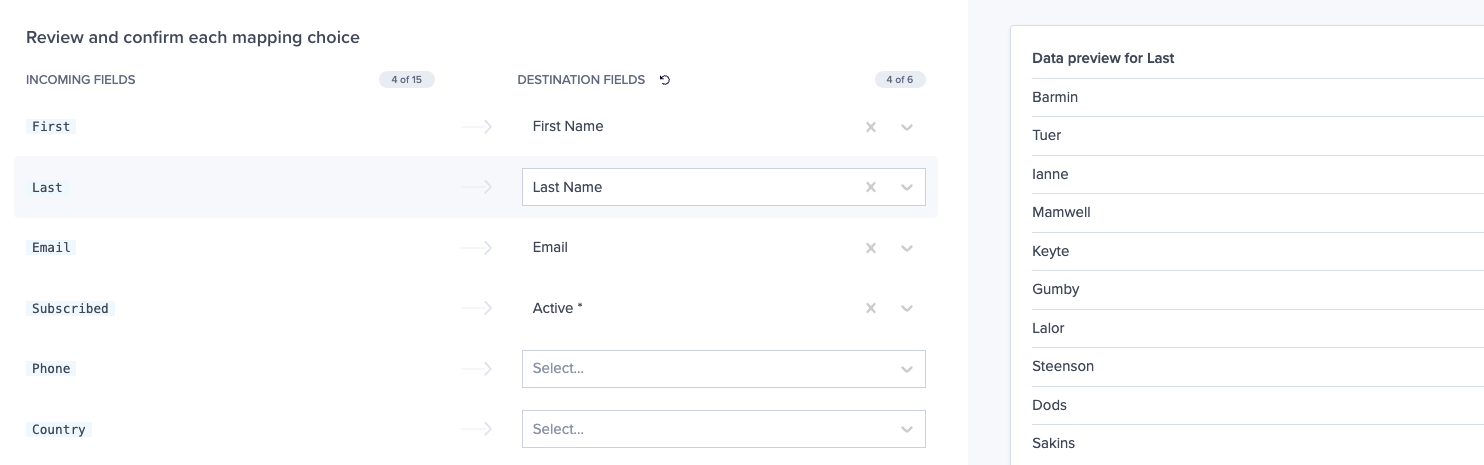Open the Active field dropdown chevron
1484x465 pixels.
[907, 308]
